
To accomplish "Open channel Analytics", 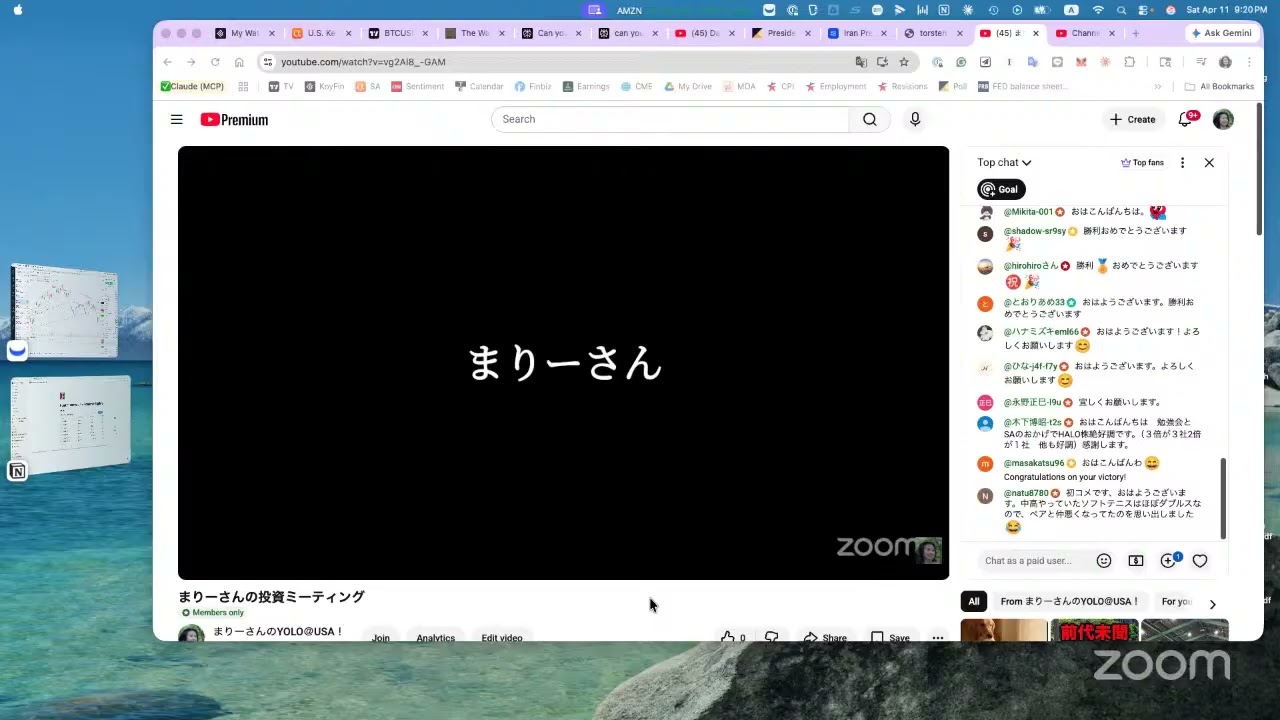I will [435, 637].
